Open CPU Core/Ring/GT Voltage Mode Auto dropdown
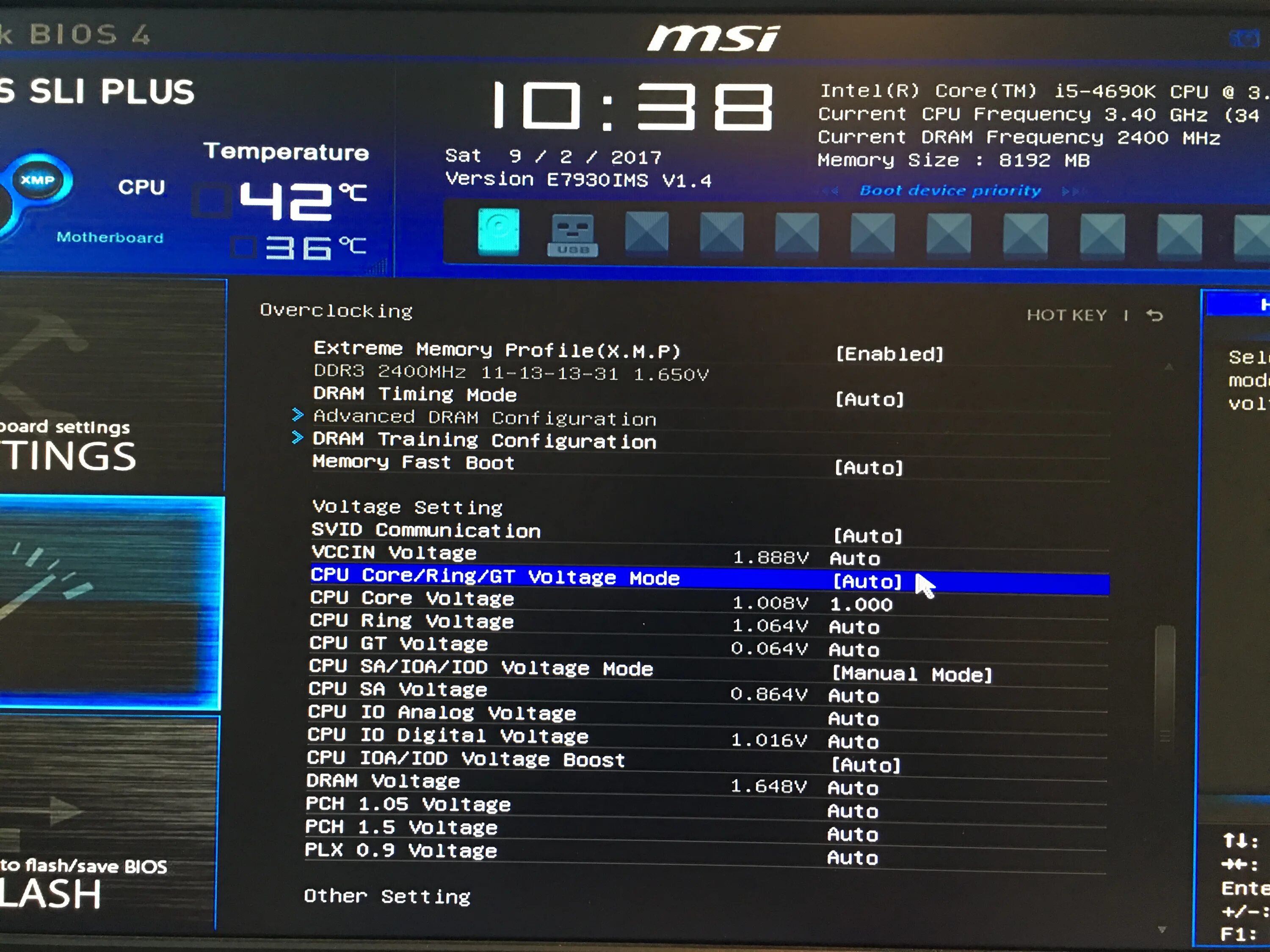 tap(867, 582)
